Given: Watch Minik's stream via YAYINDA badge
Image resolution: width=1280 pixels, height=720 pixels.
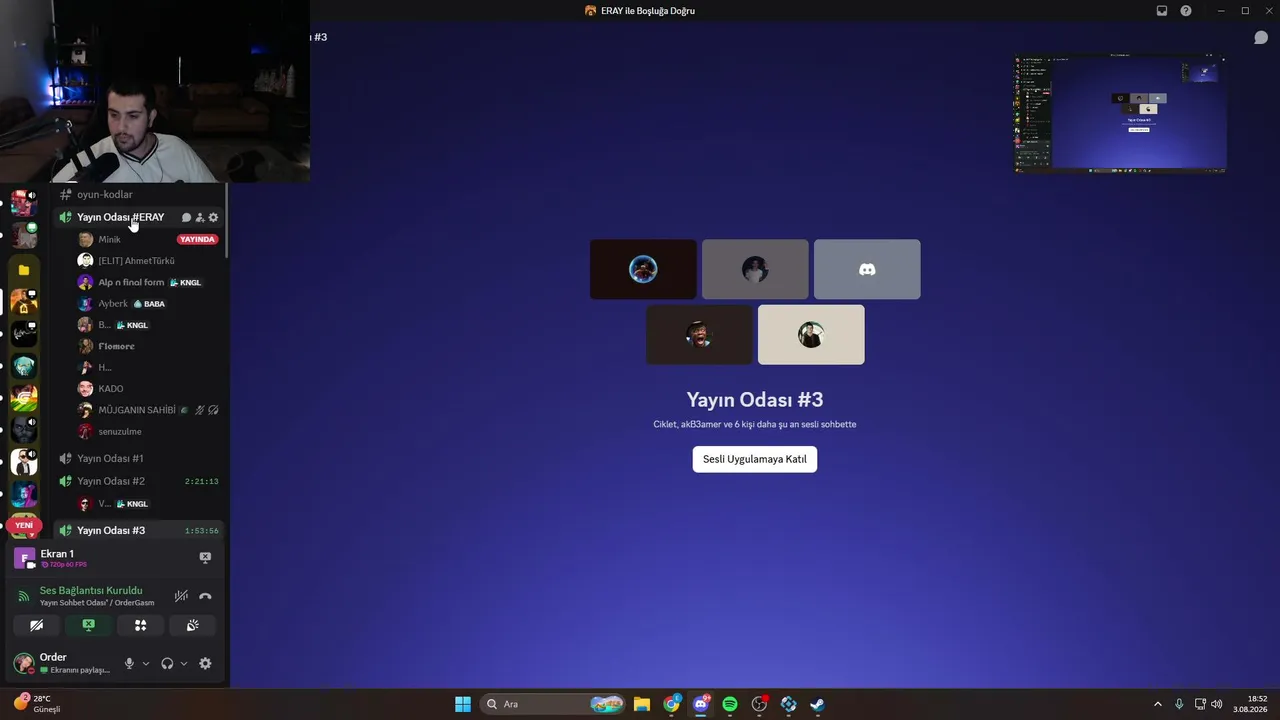Looking at the screenshot, I should 197,239.
